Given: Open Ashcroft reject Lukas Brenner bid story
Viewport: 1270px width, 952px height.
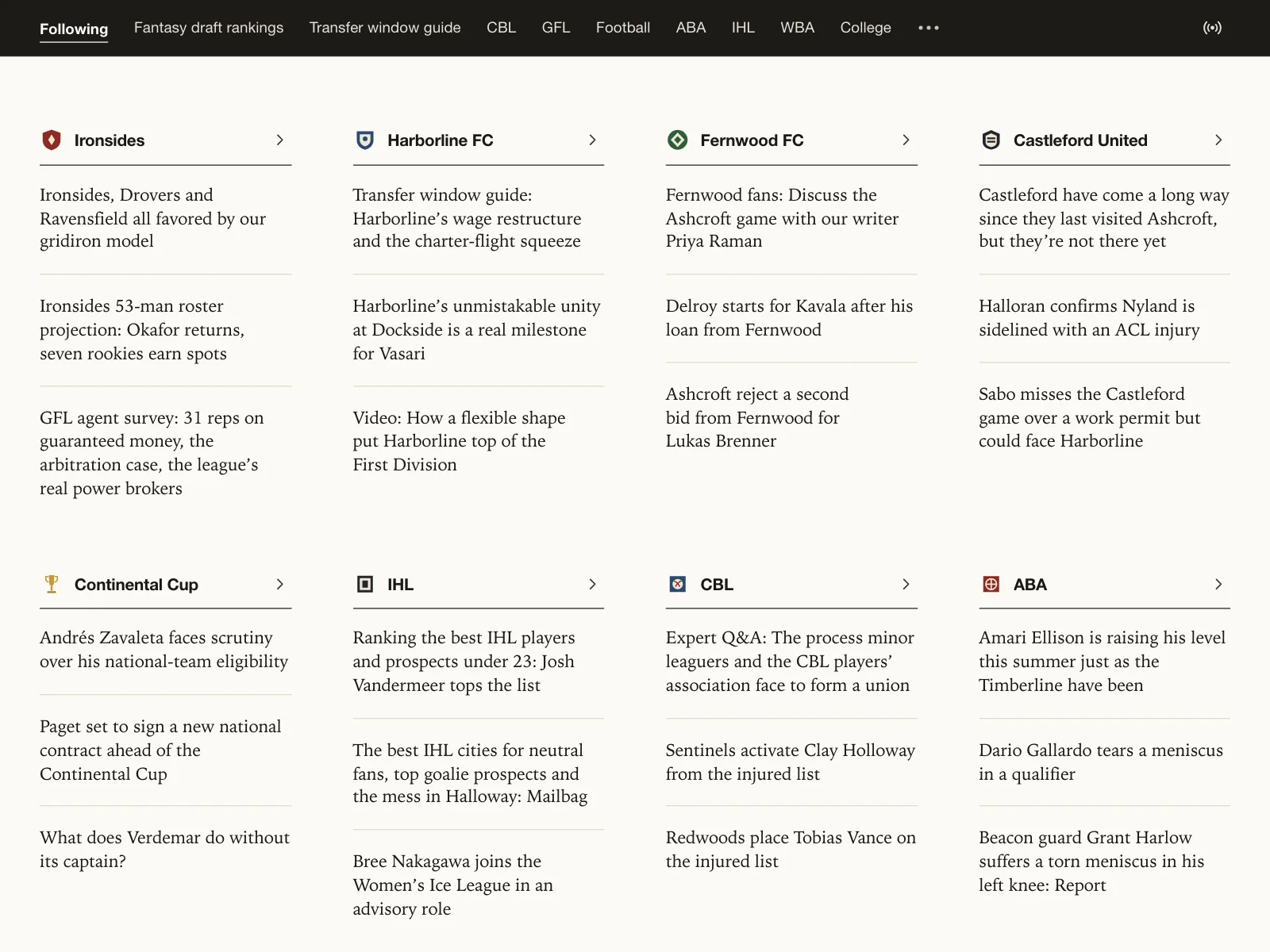Looking at the screenshot, I should click(757, 417).
